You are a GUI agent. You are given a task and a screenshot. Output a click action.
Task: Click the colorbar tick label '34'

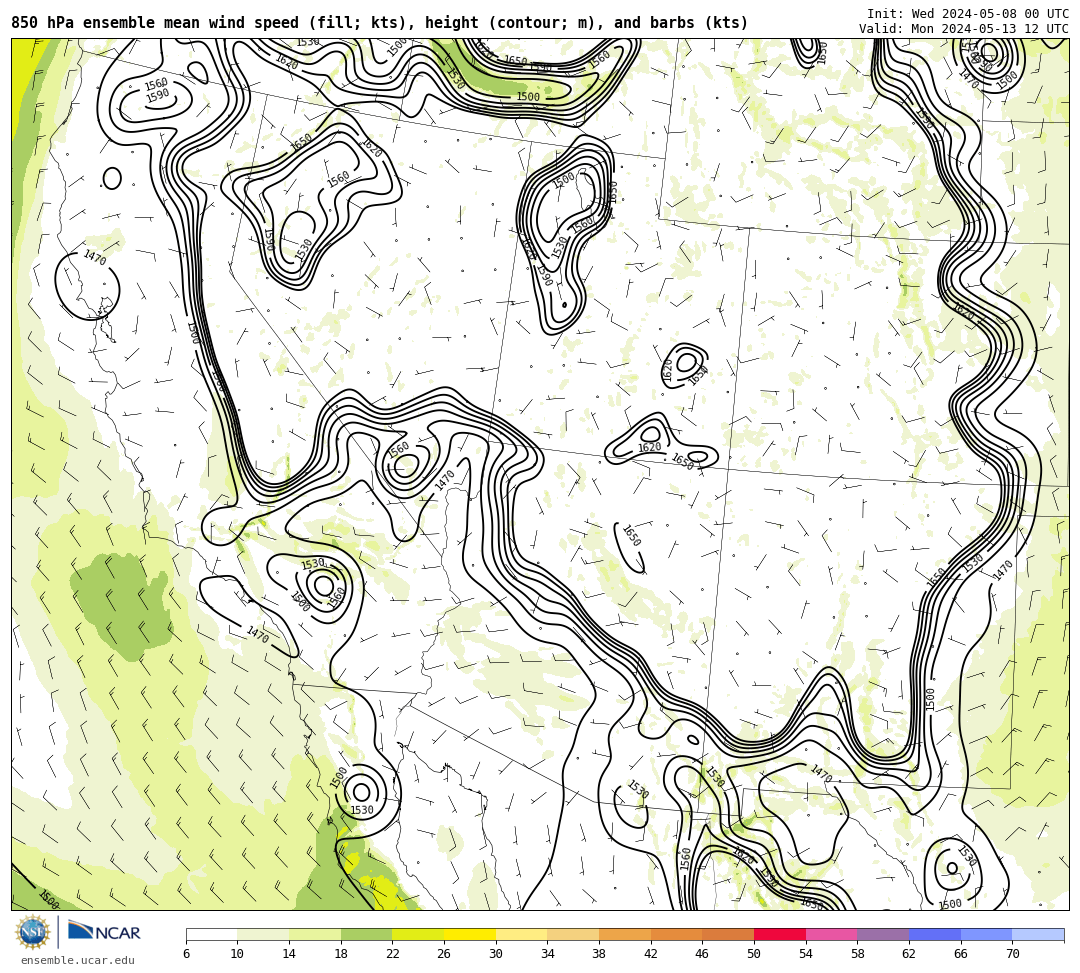[548, 954]
